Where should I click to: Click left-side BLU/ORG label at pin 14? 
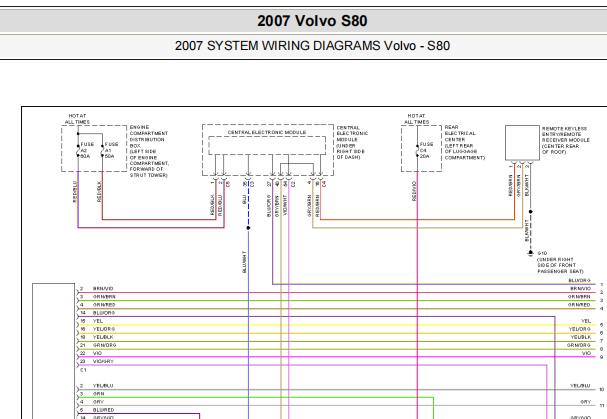tap(104, 313)
